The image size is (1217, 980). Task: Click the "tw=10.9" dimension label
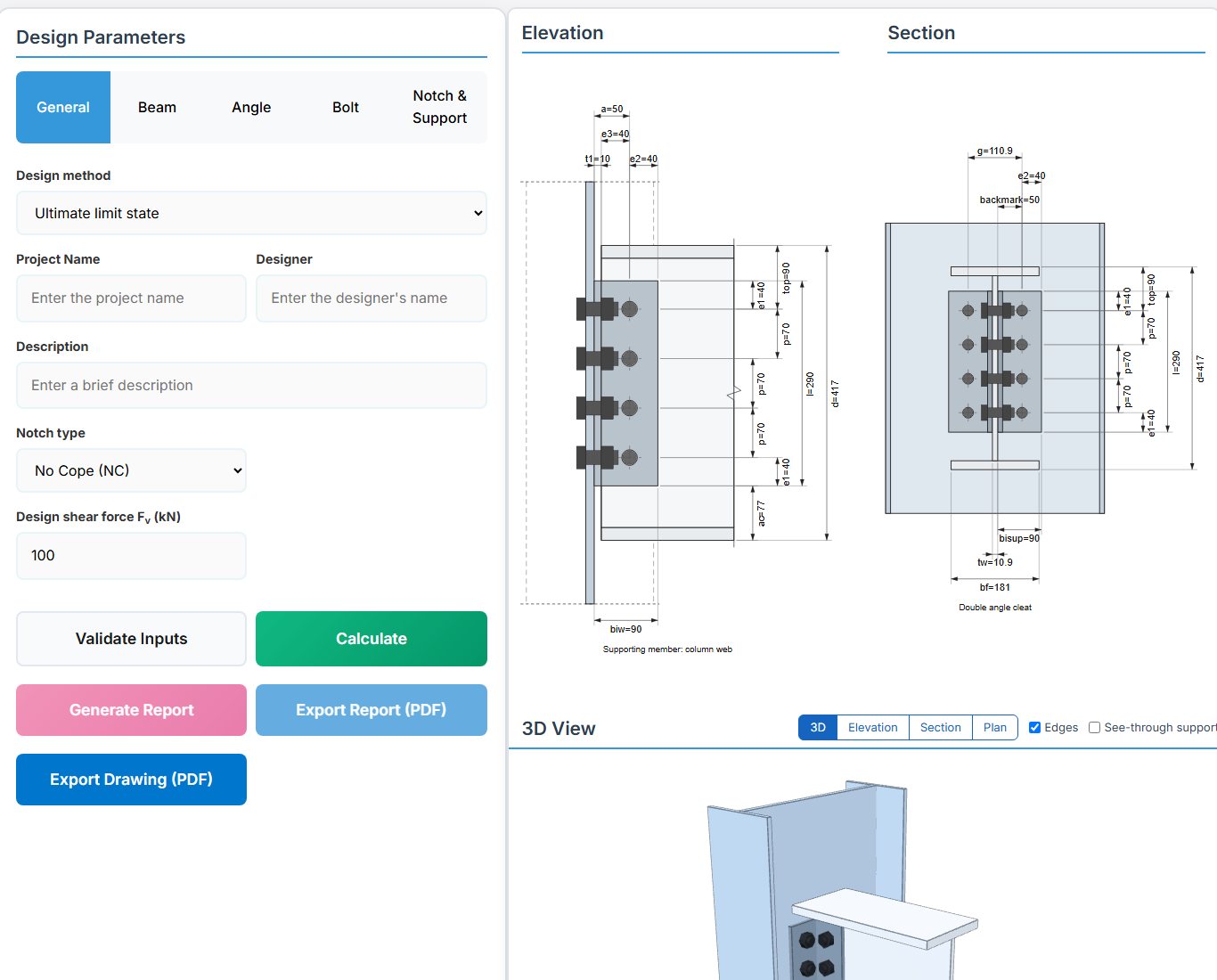pos(995,562)
